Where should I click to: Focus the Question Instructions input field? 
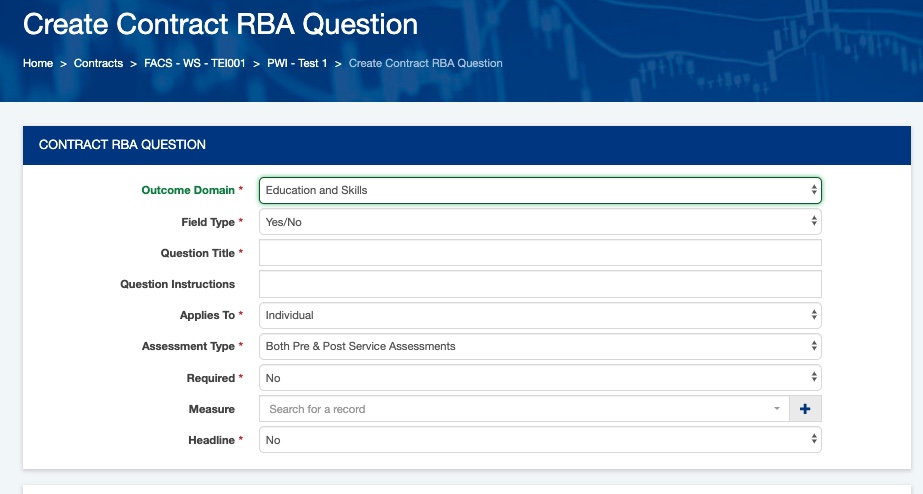click(540, 284)
